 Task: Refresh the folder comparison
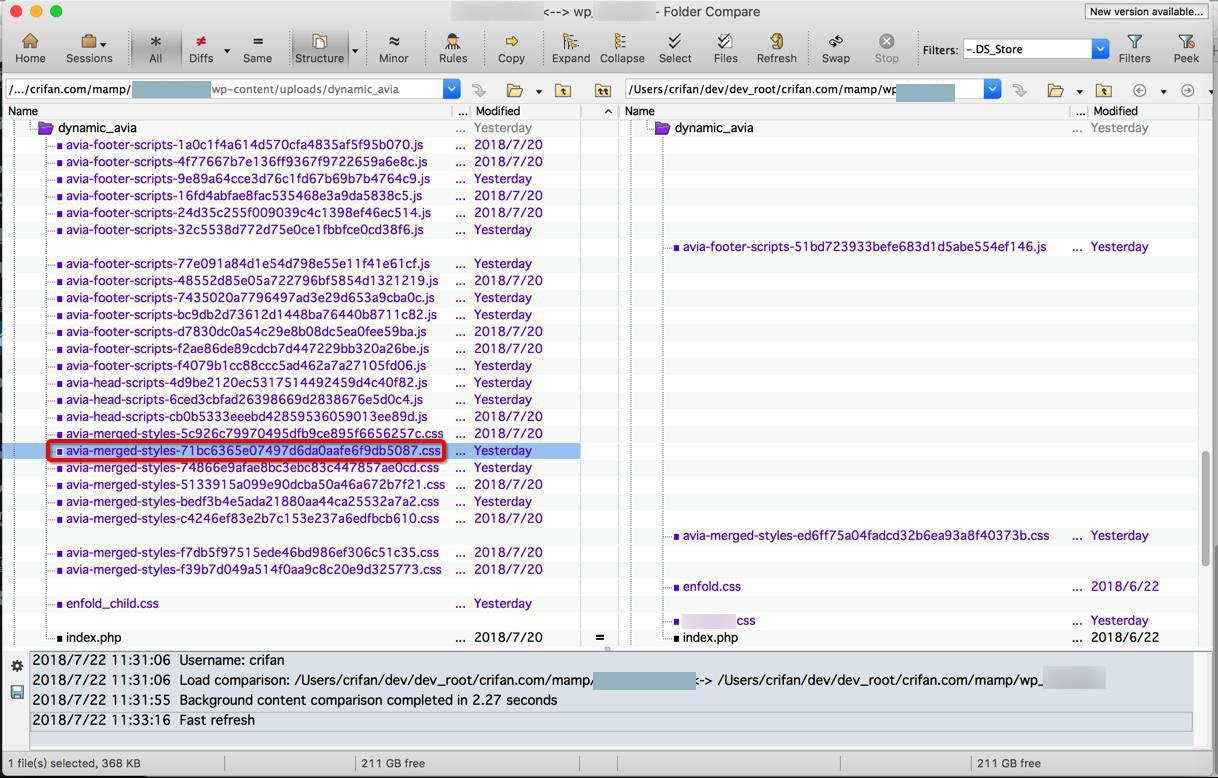pyautogui.click(x=776, y=48)
